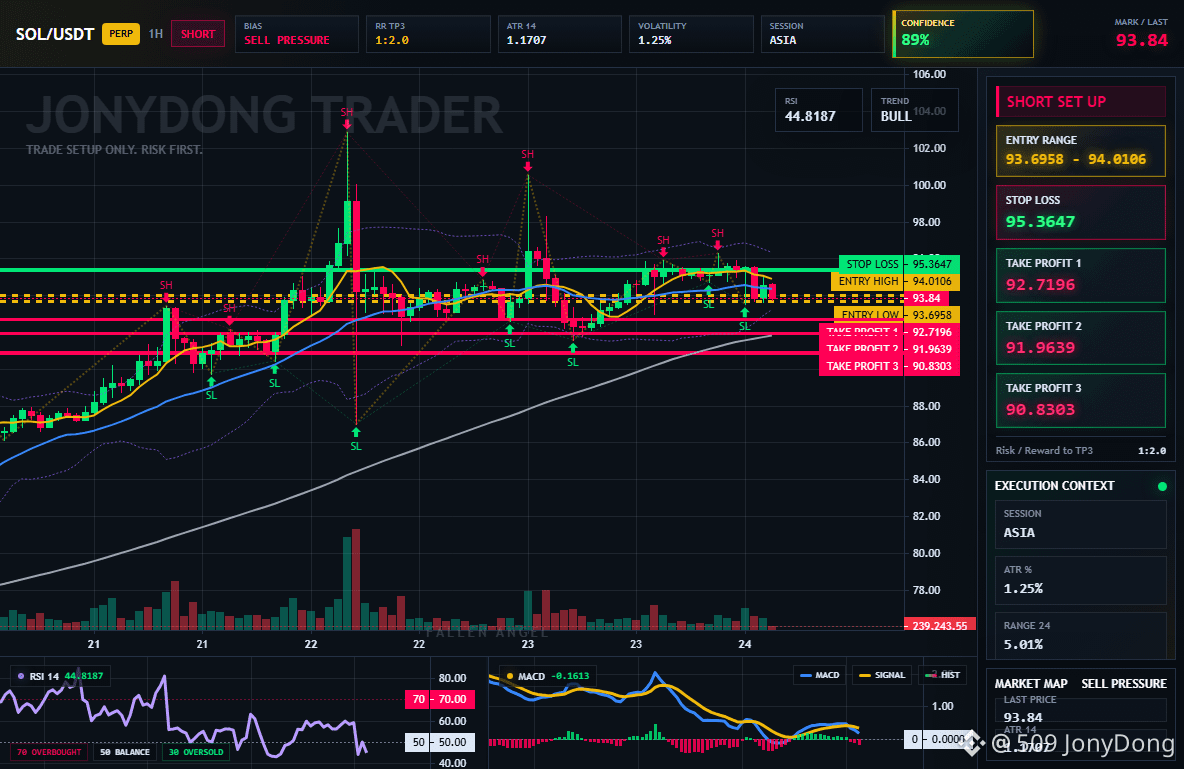Viewport: 1184px width, 769px height.
Task: Click the 24 date label on time axis
Action: (745, 644)
